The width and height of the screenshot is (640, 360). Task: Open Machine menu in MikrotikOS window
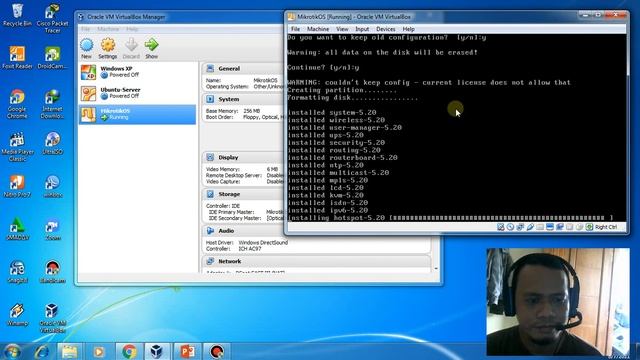pyautogui.click(x=318, y=29)
